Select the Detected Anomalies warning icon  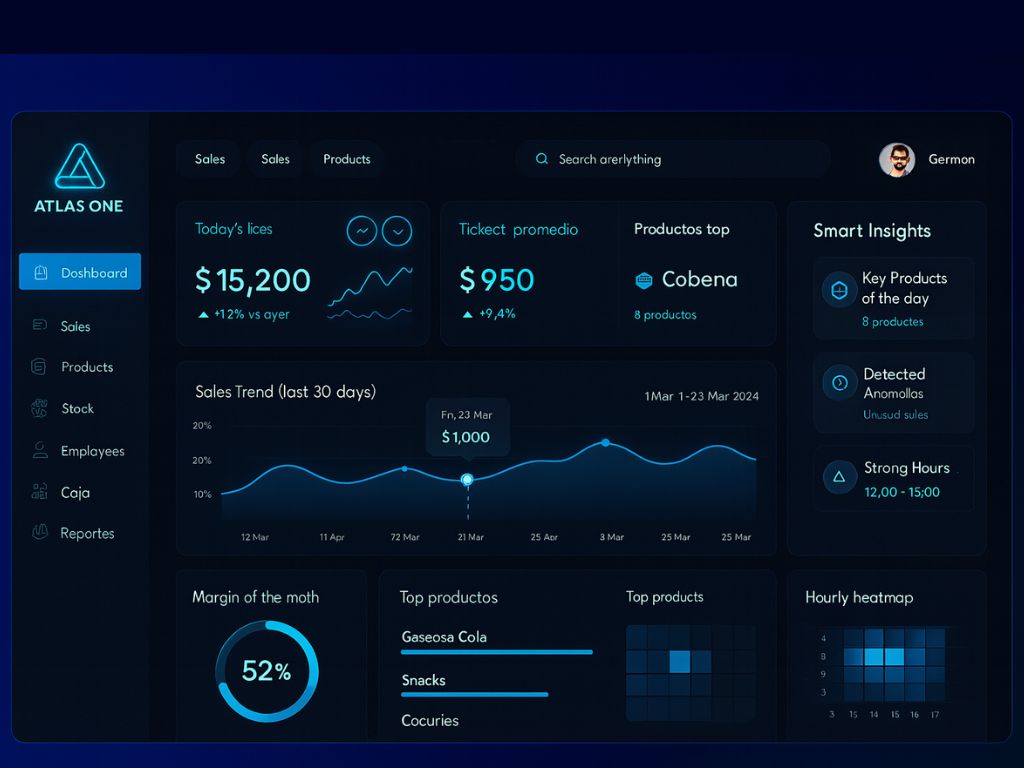click(838, 384)
